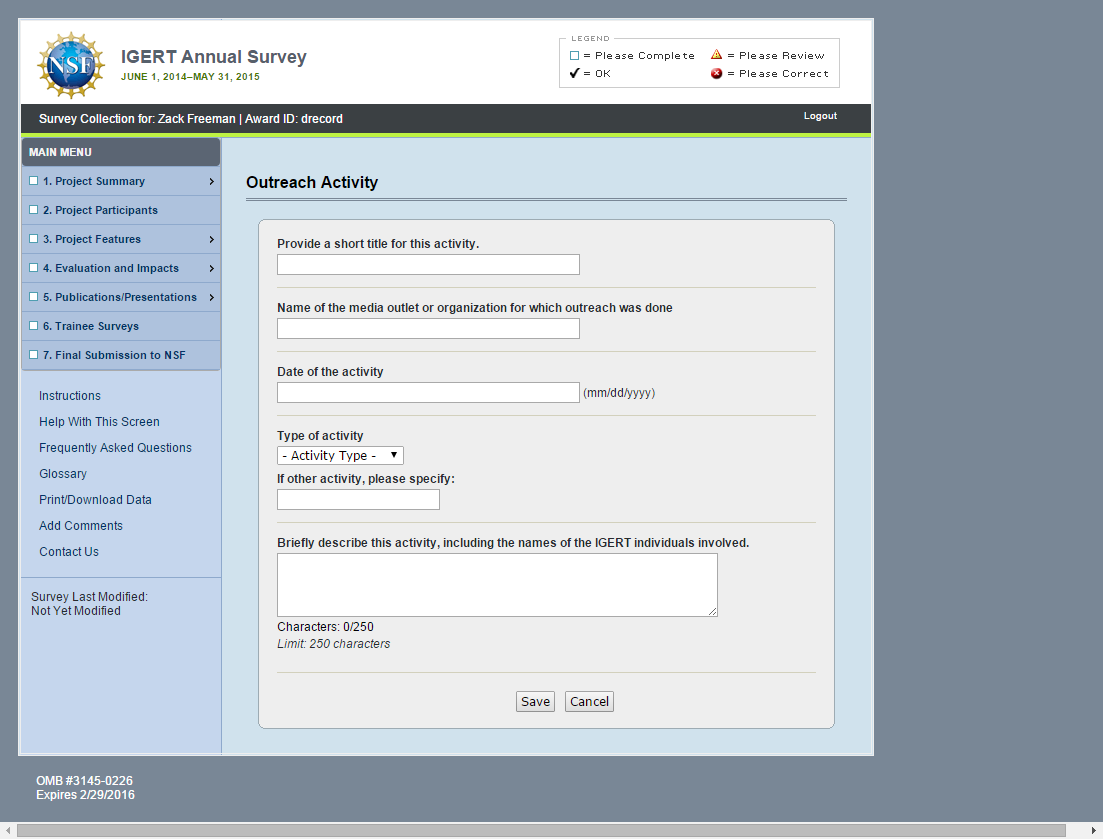This screenshot has width=1103, height=839.
Task: Save the outreach activity form
Action: coord(535,702)
